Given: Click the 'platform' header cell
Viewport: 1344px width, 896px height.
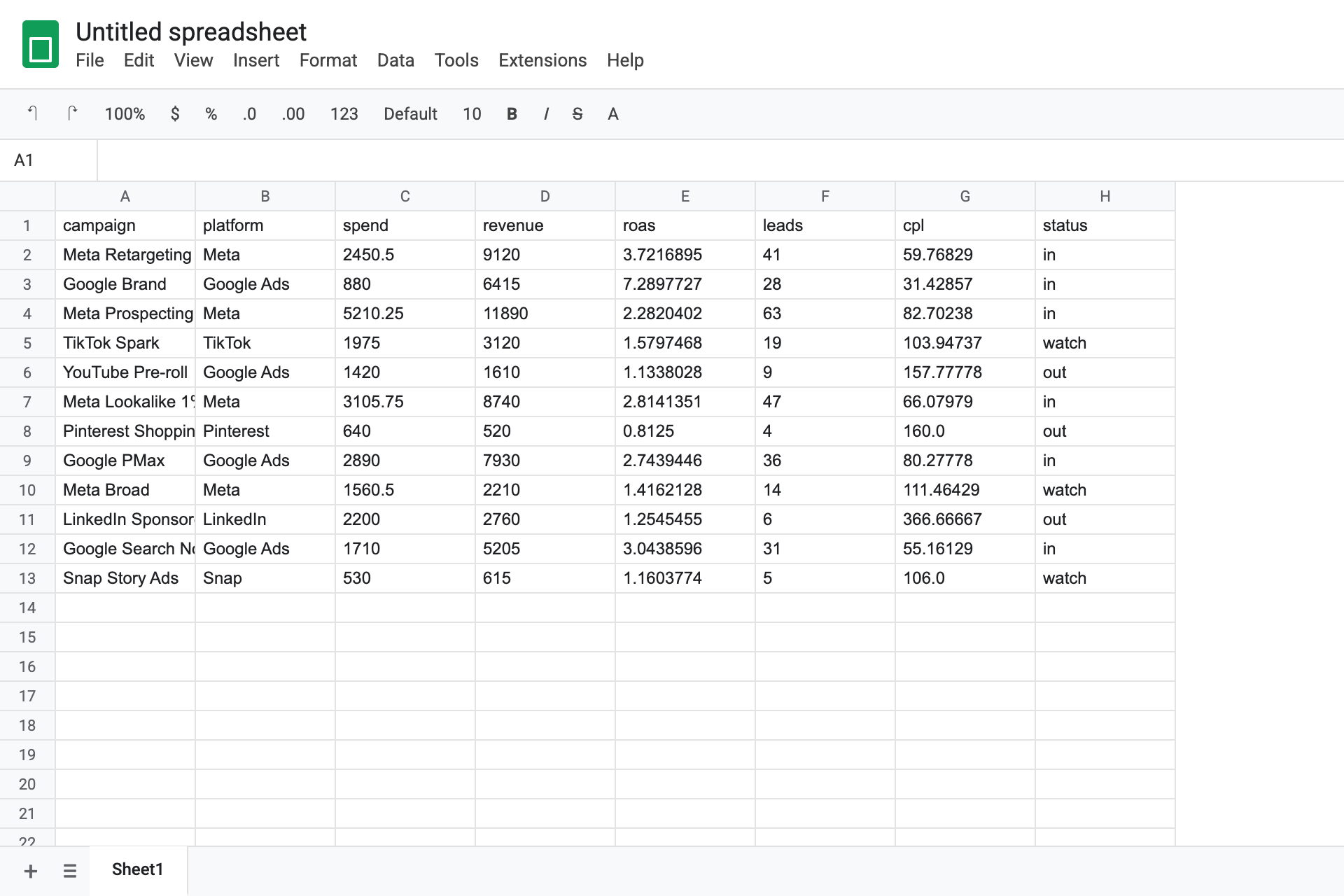Looking at the screenshot, I should (x=265, y=225).
